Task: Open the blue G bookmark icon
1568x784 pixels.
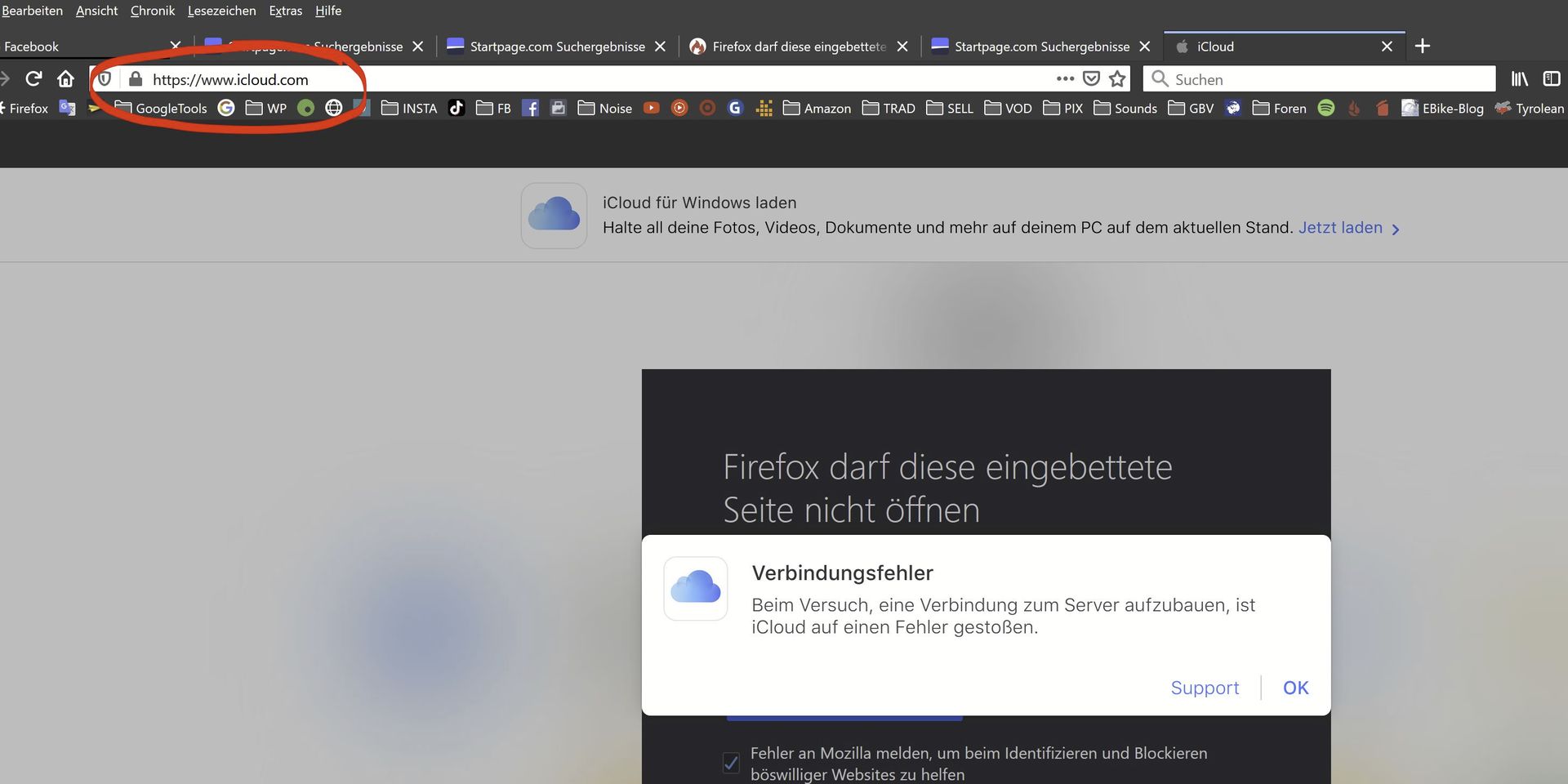Action: (735, 108)
